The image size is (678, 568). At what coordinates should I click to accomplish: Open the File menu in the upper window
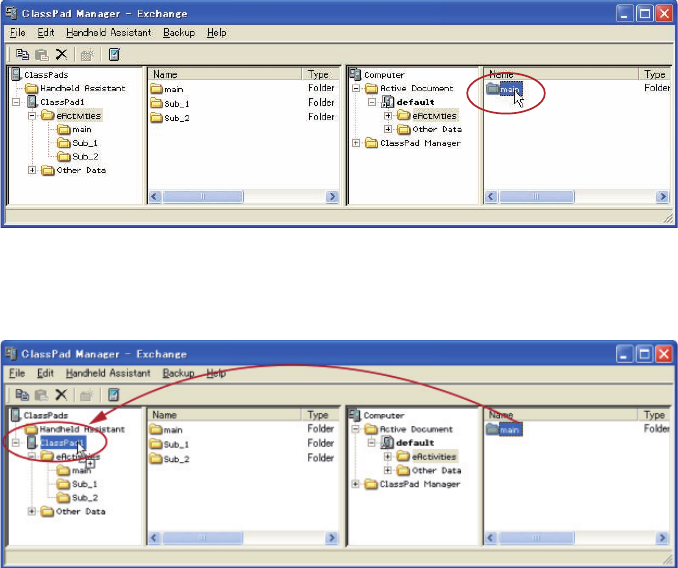pyautogui.click(x=18, y=33)
